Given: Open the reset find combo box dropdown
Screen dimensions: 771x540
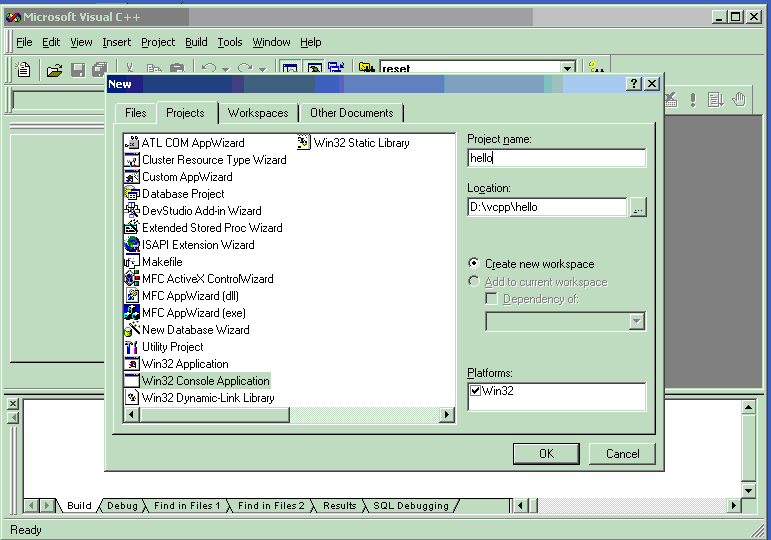Looking at the screenshot, I should 568,68.
